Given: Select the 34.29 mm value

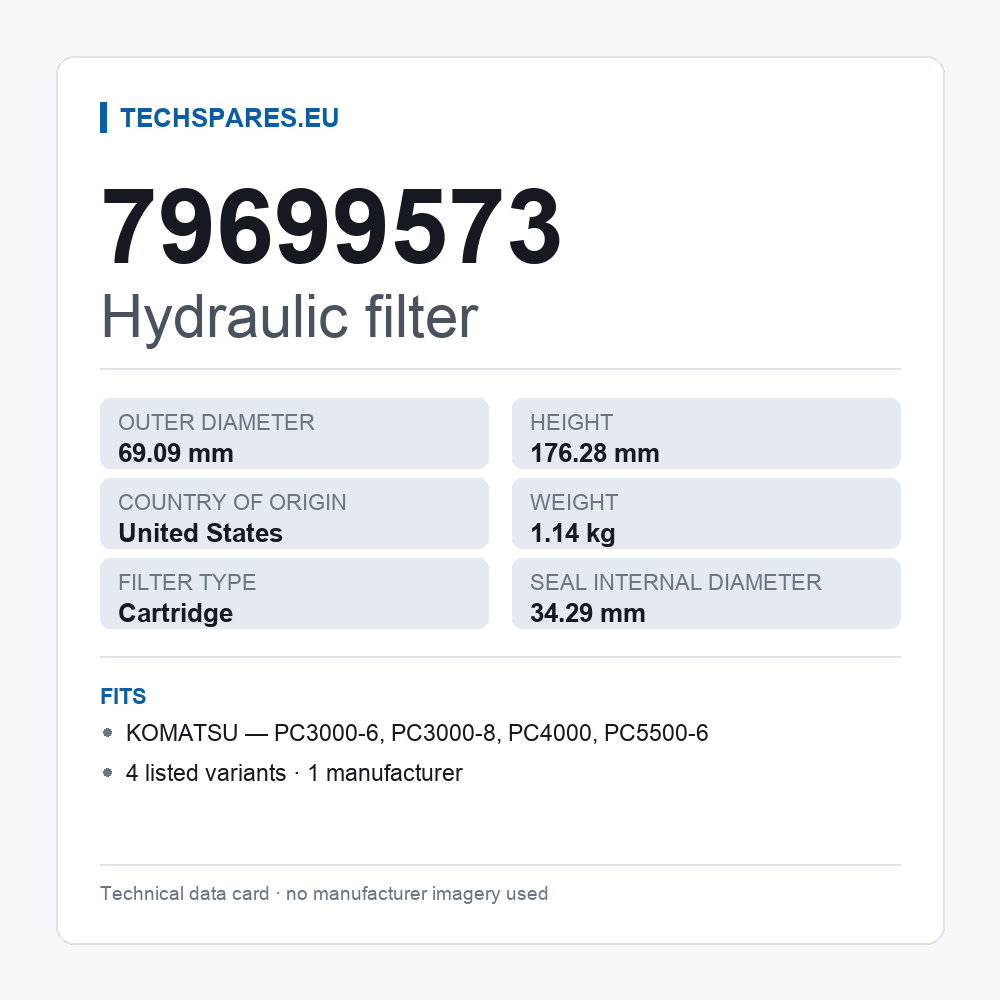Looking at the screenshot, I should point(588,614).
